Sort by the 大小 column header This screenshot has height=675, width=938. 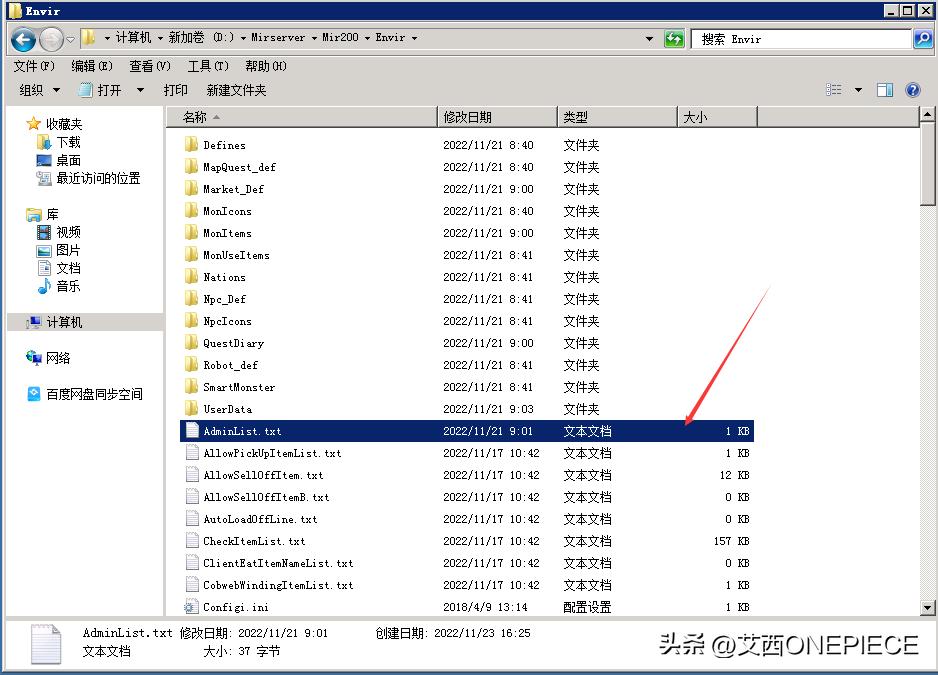718,117
